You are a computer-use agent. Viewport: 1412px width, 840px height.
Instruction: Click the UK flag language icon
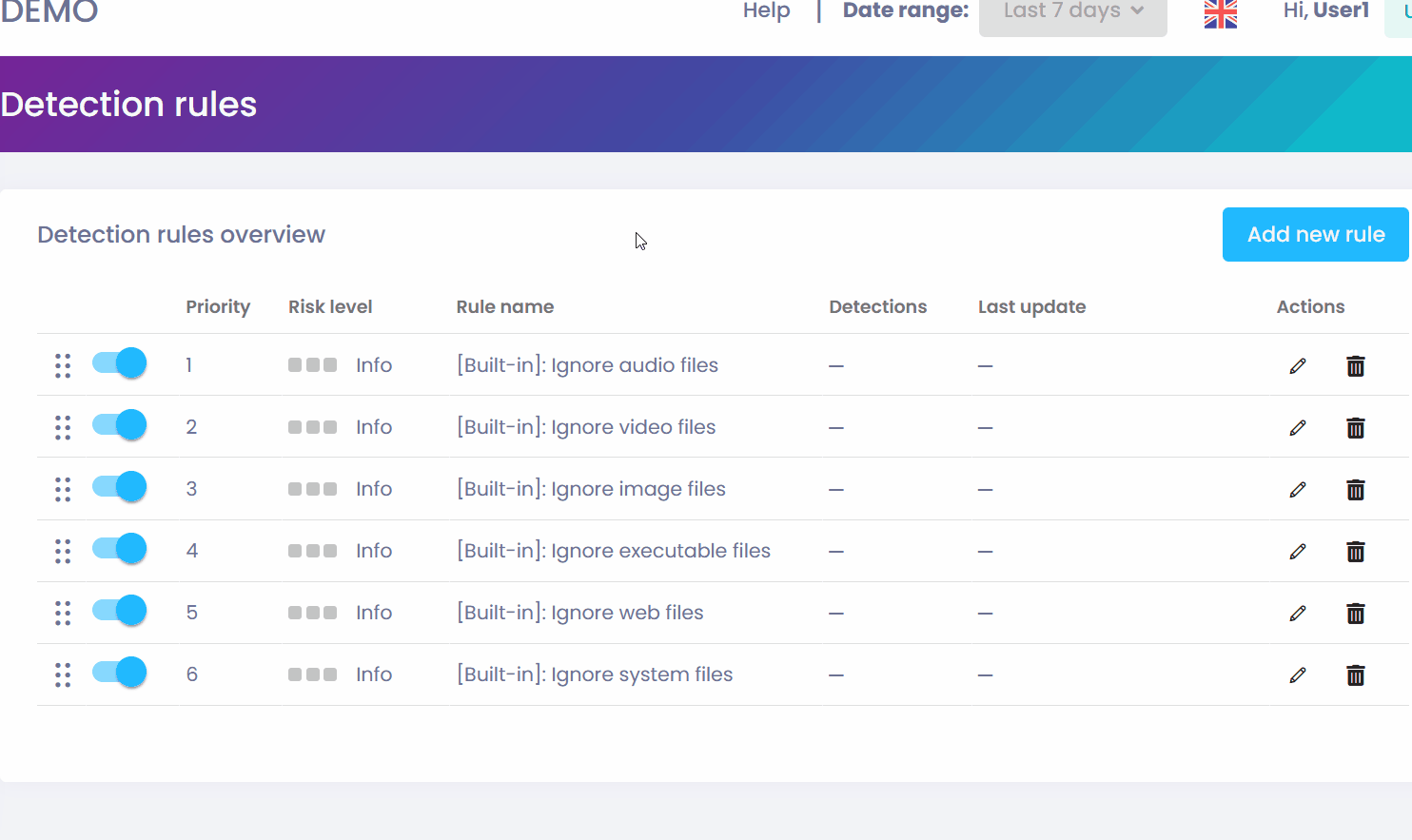1221,13
